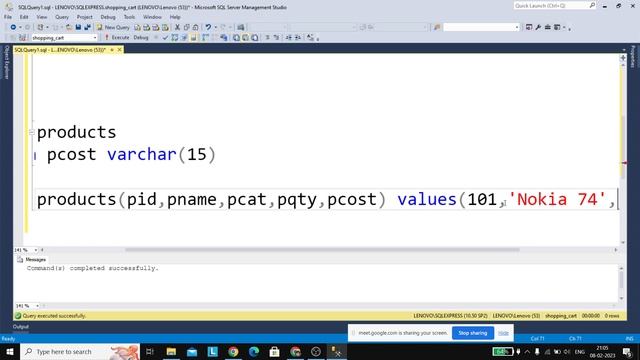This screenshot has width=640, height=360.
Task: Click the Hide link in sharing bar
Action: (503, 333)
